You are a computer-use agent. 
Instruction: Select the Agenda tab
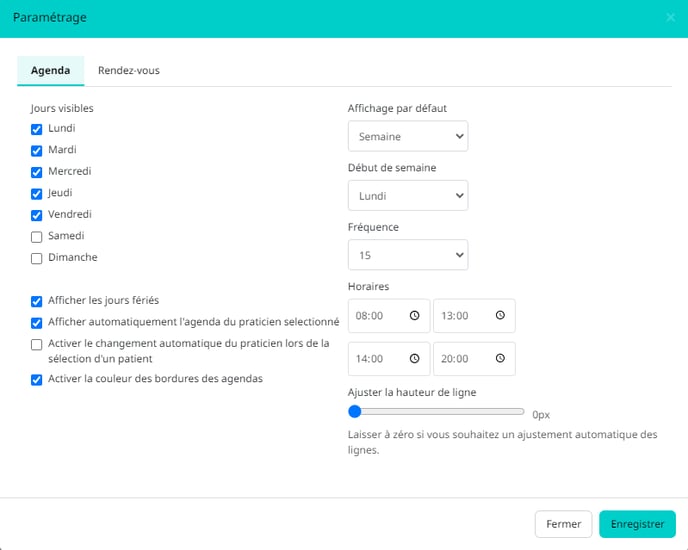[x=50, y=70]
